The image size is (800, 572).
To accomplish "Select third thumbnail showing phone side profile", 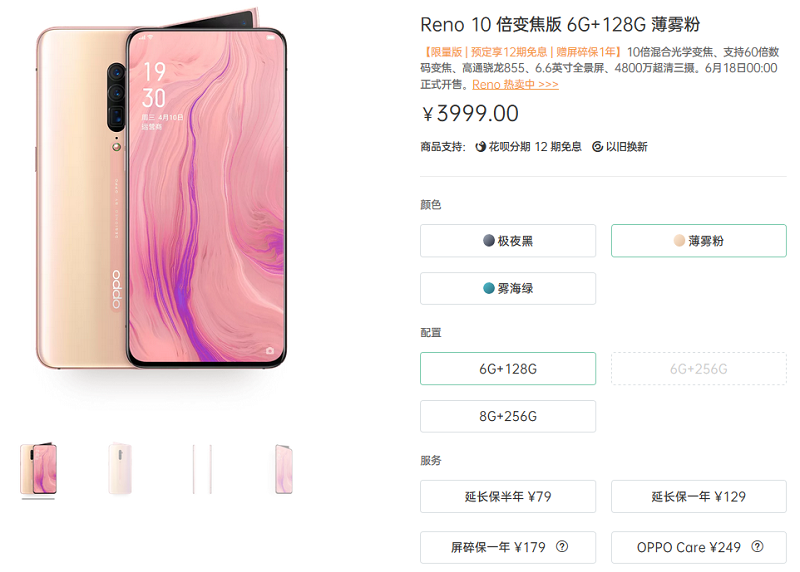I will coord(202,469).
